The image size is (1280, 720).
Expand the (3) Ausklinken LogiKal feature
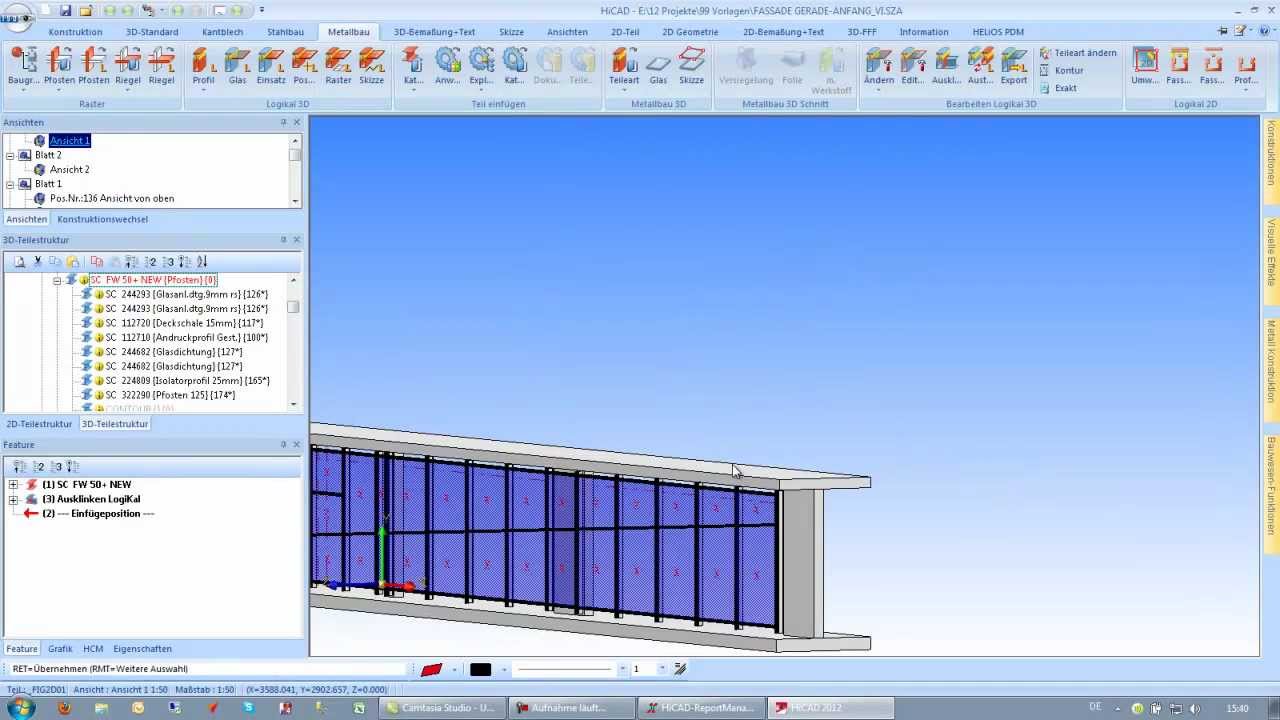[x=13, y=499]
